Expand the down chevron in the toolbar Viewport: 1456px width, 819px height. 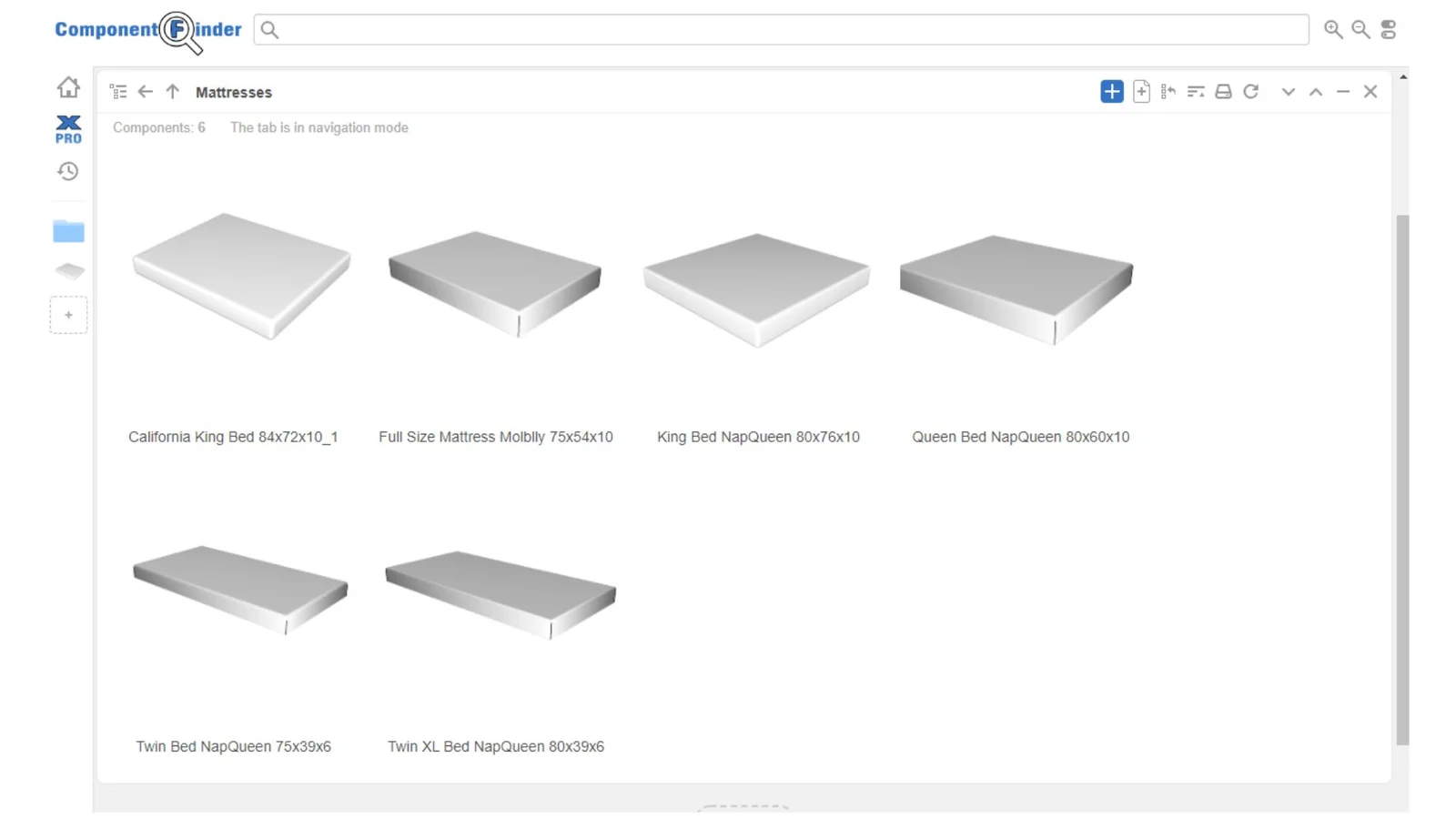pyautogui.click(x=1289, y=91)
